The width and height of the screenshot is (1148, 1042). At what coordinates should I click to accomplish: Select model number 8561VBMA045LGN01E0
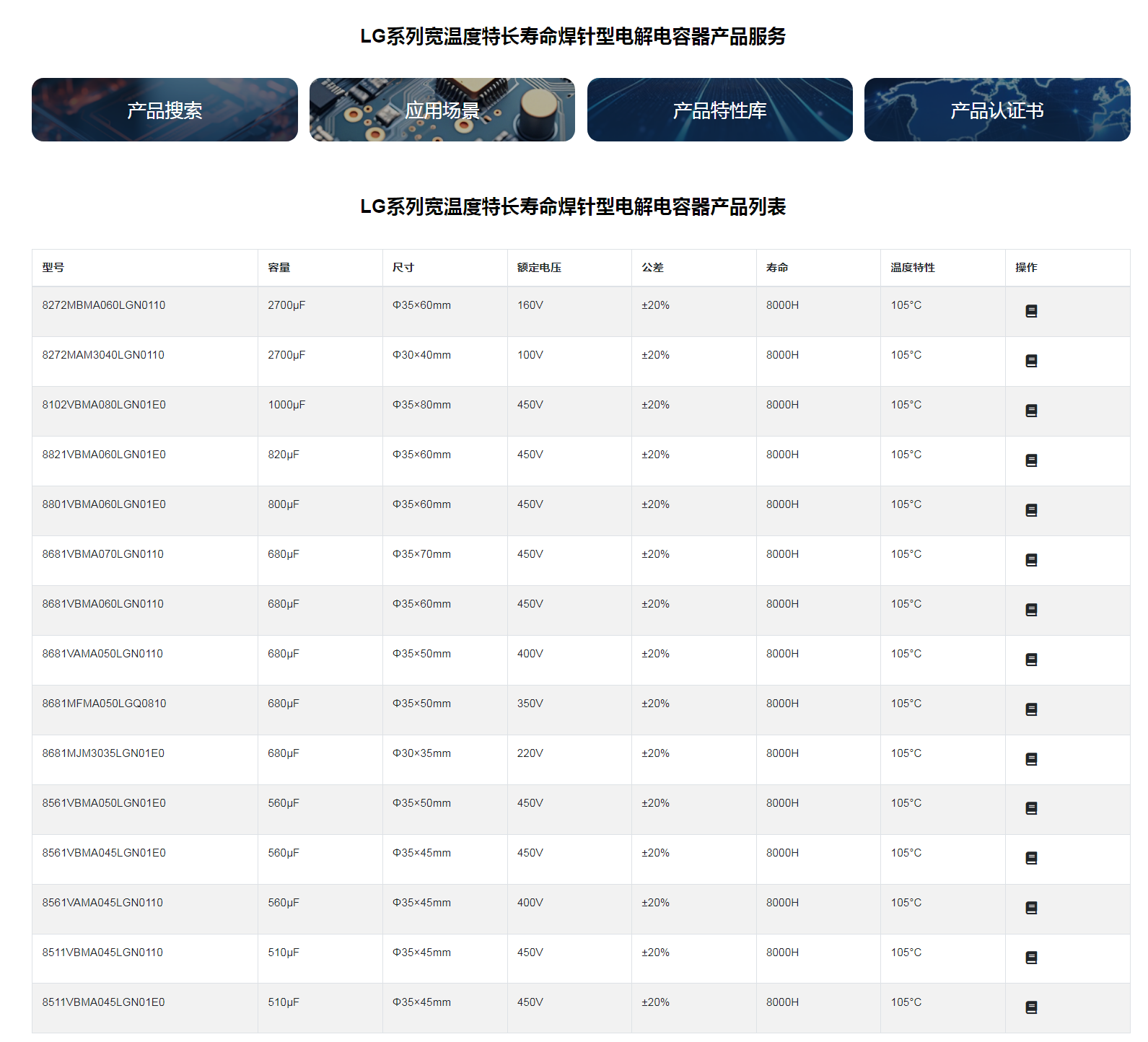coord(104,853)
